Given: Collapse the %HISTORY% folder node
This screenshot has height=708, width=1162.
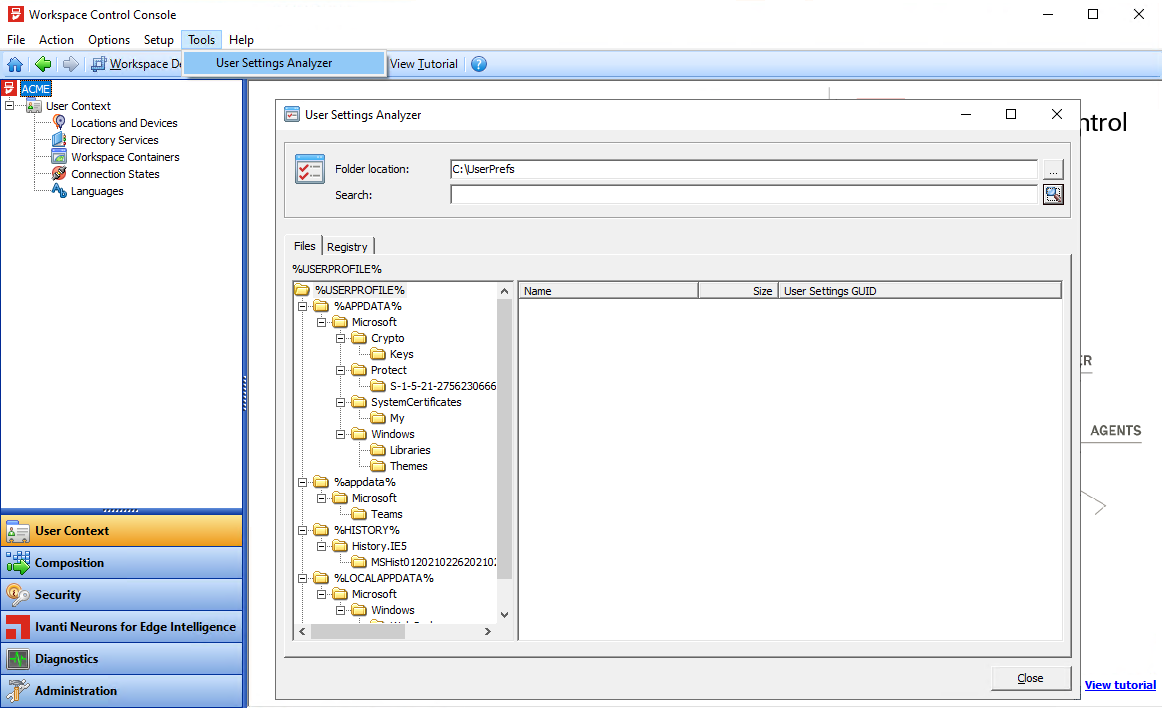Looking at the screenshot, I should [302, 530].
